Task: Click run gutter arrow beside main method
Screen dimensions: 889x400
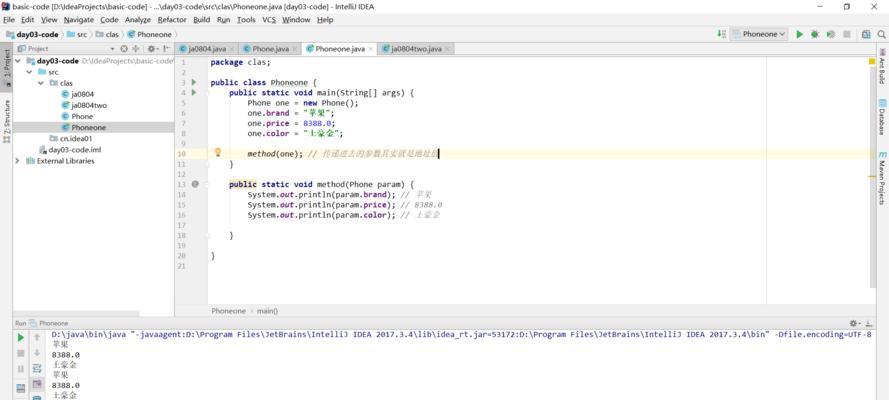Action: [194, 92]
